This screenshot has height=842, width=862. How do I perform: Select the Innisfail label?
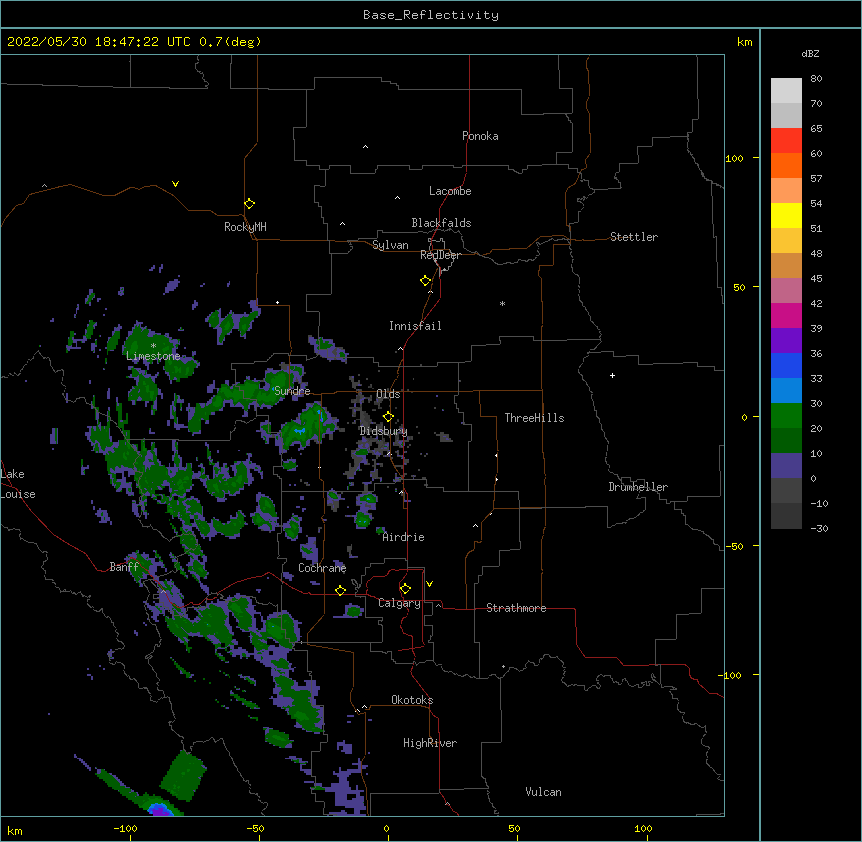[415, 326]
